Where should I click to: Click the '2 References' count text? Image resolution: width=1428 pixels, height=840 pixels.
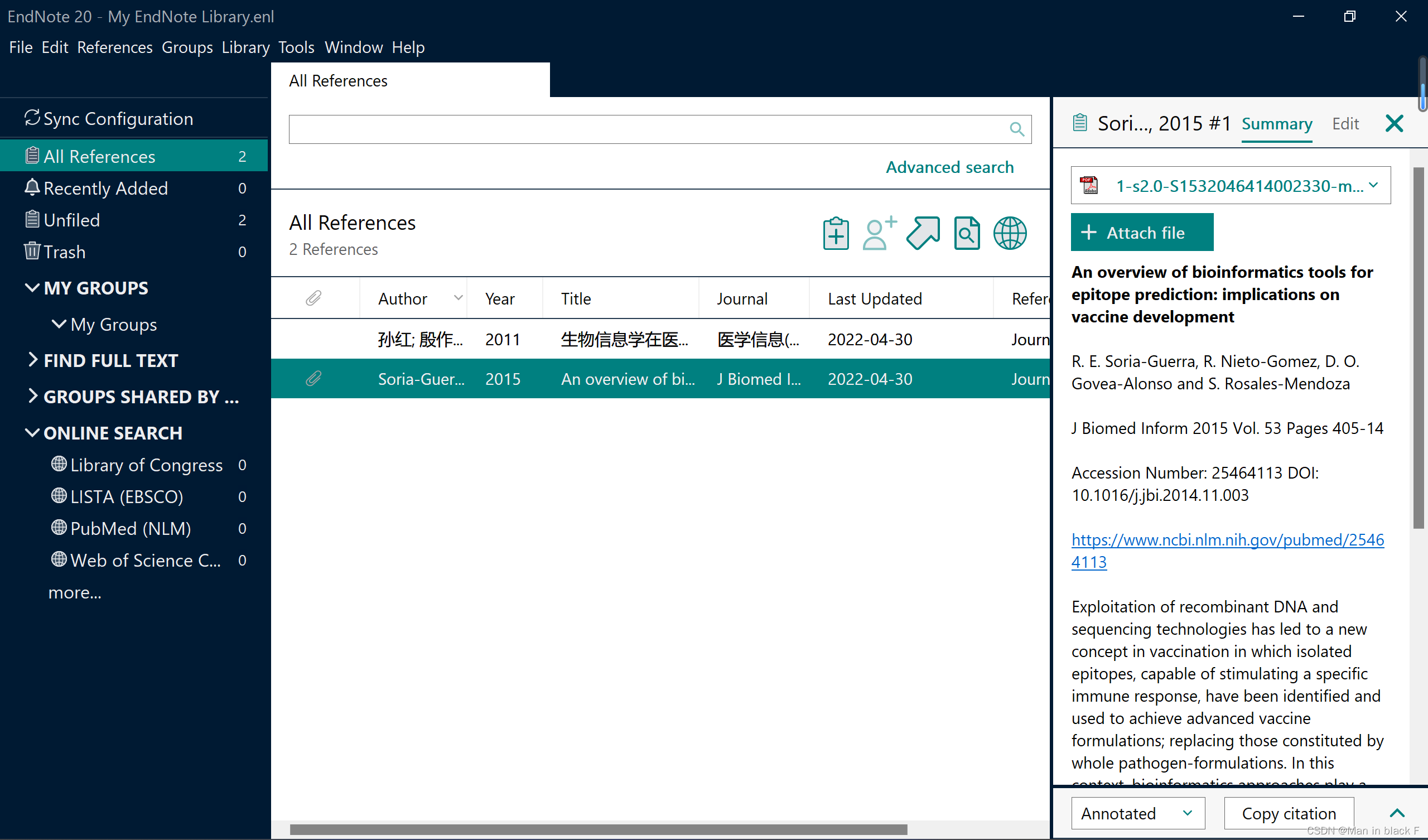(333, 249)
